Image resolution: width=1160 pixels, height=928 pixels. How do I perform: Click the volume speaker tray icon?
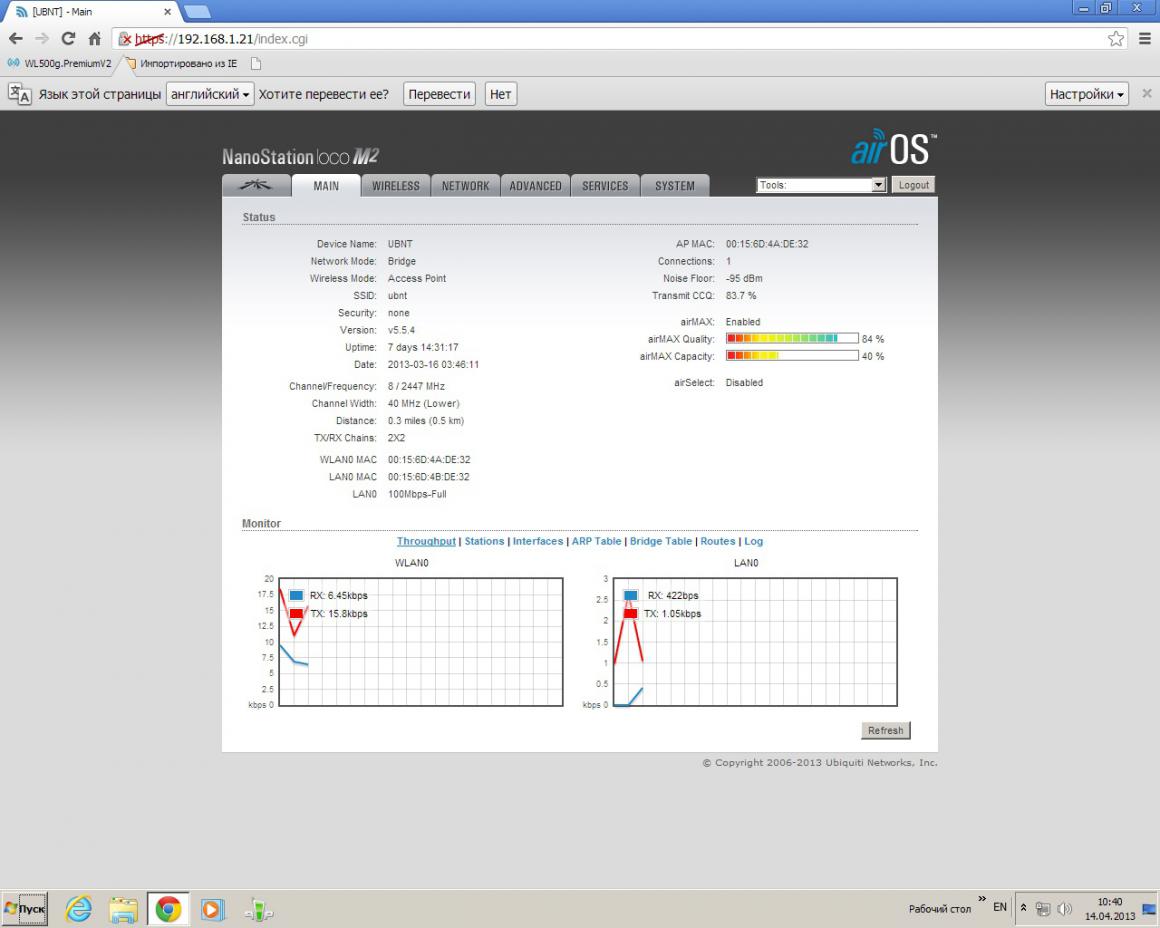point(1065,909)
